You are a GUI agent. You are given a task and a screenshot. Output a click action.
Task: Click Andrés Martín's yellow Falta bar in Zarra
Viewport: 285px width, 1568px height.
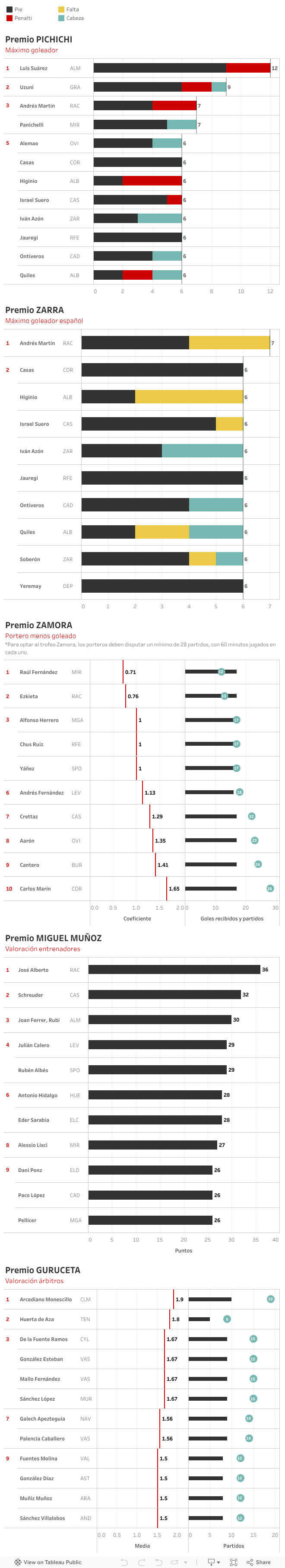[x=229, y=343]
